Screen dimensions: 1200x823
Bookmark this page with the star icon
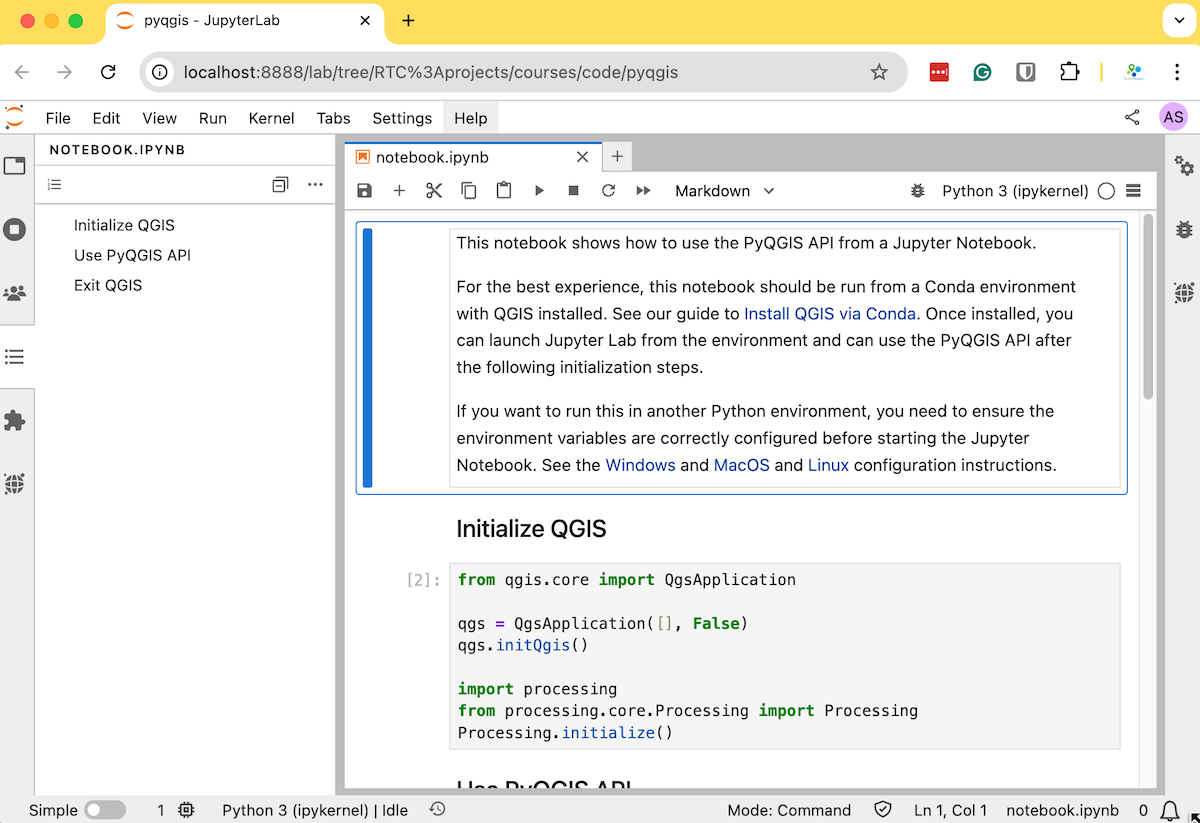pyautogui.click(x=879, y=72)
